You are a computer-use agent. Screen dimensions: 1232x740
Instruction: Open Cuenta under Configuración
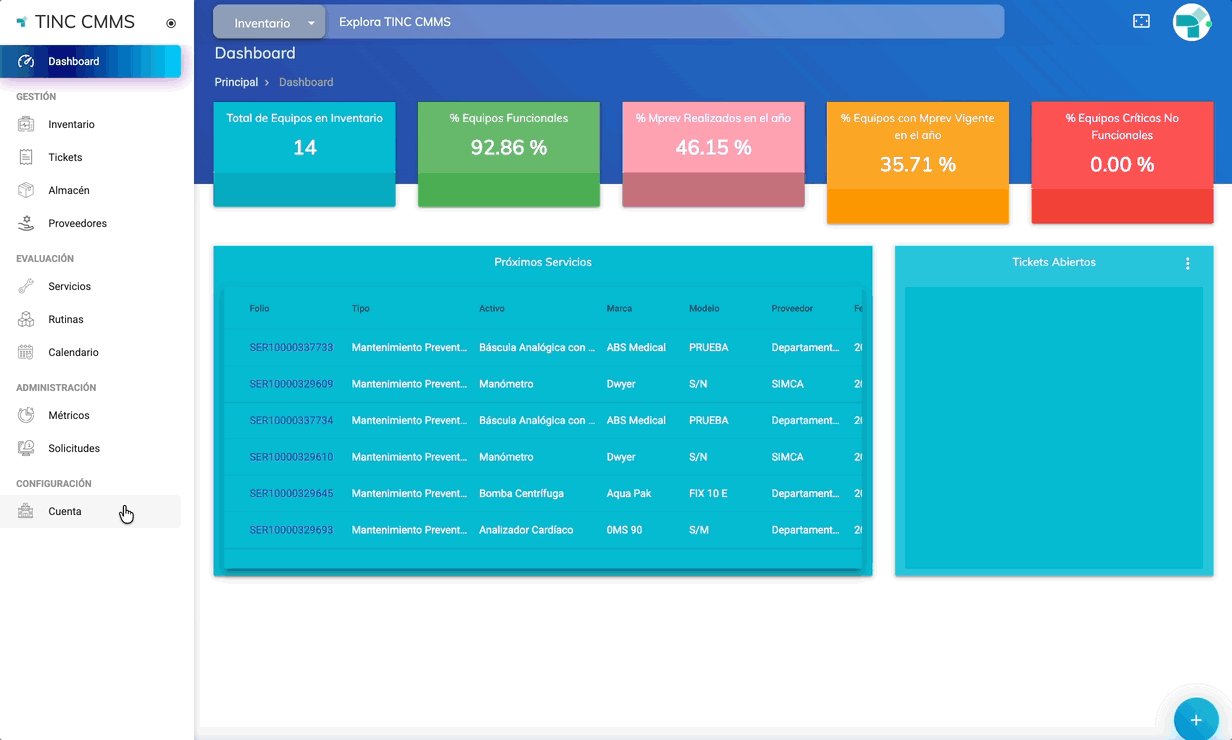(x=65, y=512)
